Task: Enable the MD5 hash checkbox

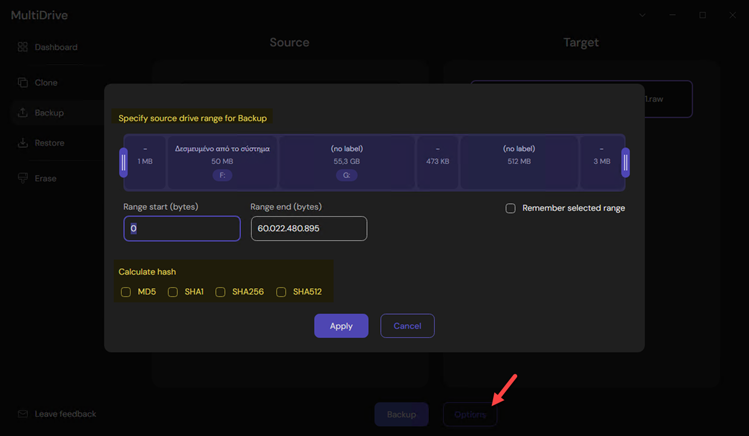Action: [126, 292]
